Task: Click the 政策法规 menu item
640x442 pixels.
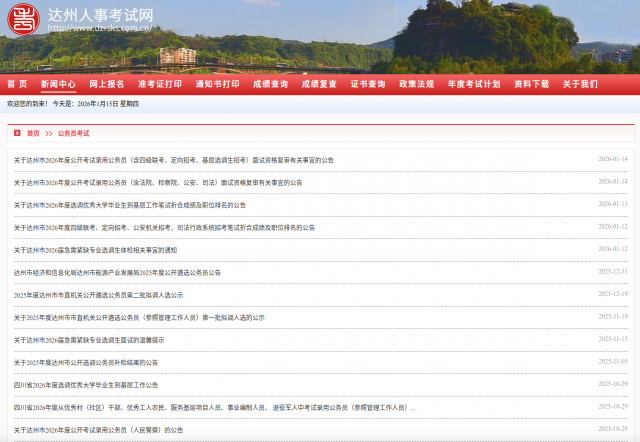Action: [x=417, y=84]
